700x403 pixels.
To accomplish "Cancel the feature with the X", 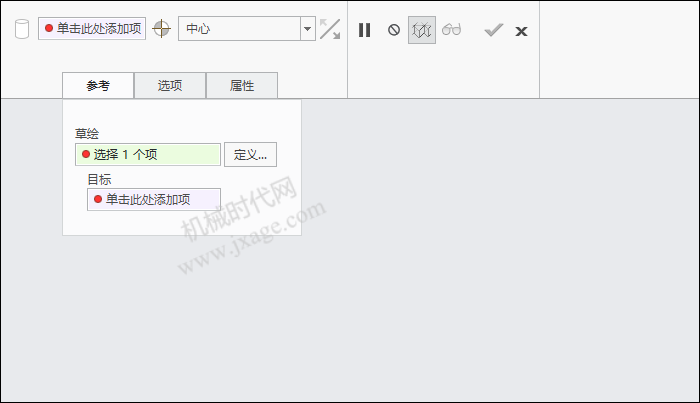I will tap(521, 31).
